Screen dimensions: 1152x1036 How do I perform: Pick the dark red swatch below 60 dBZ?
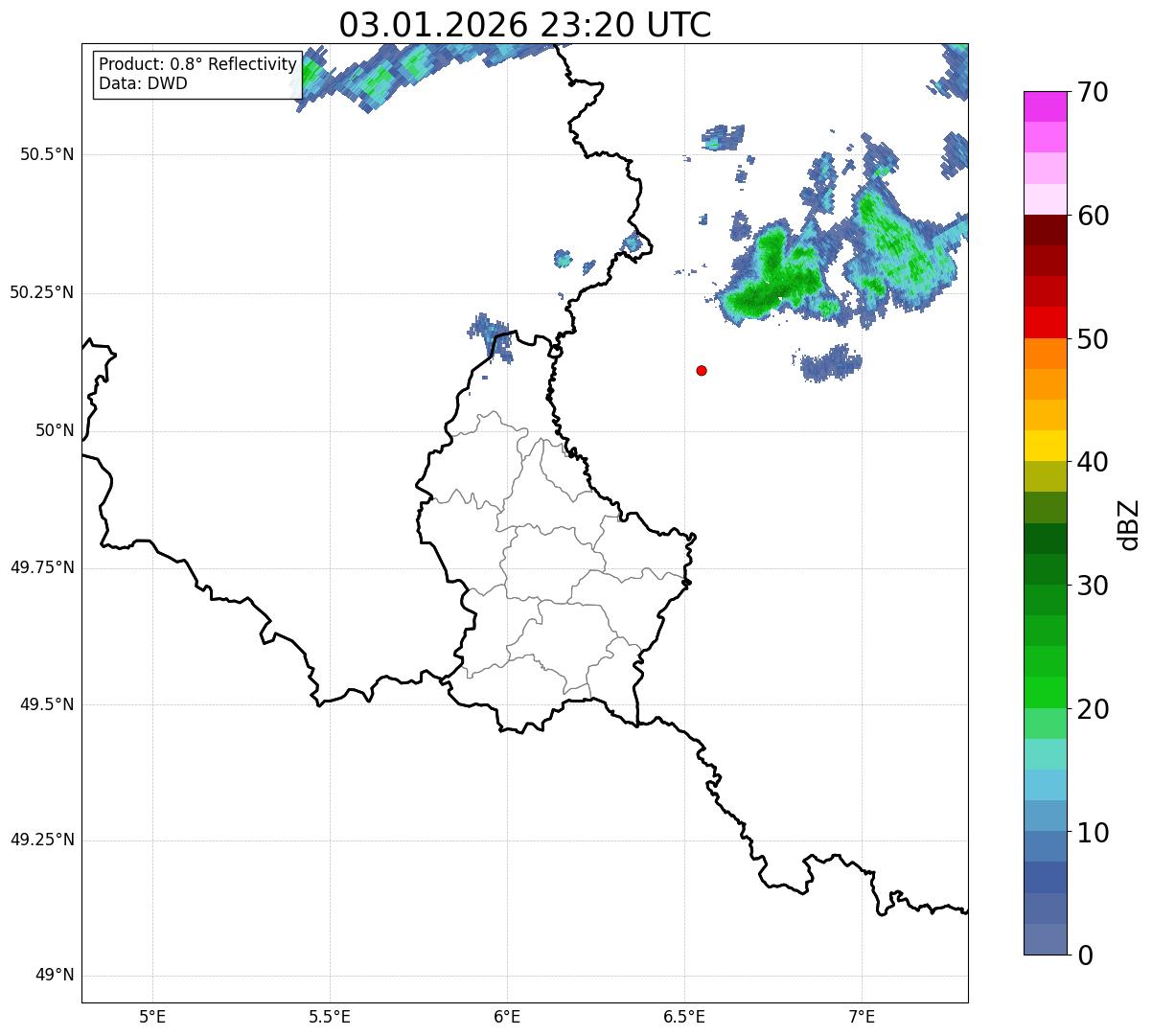point(1045,230)
